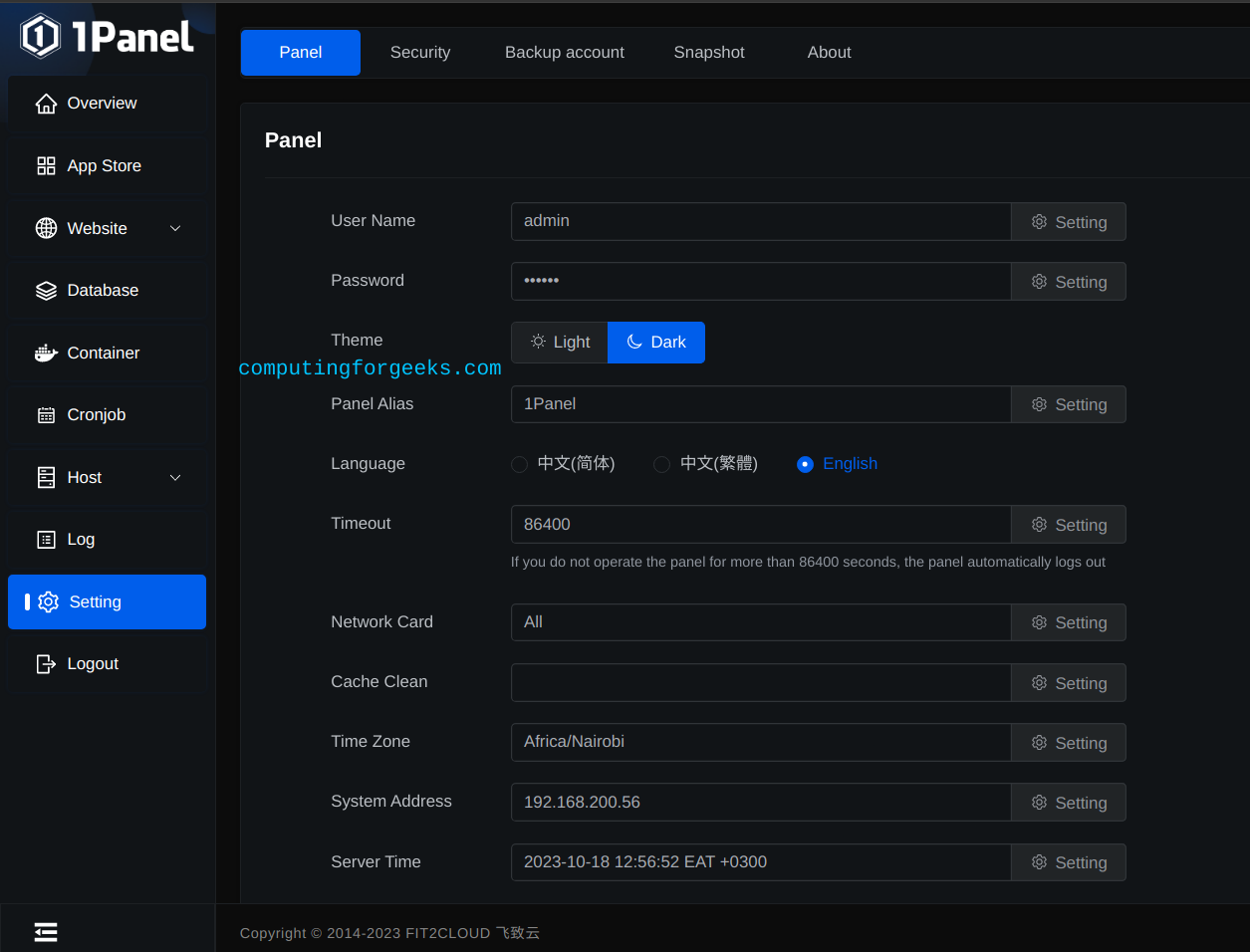
Task: Switch theme to Light
Action: 560,343
